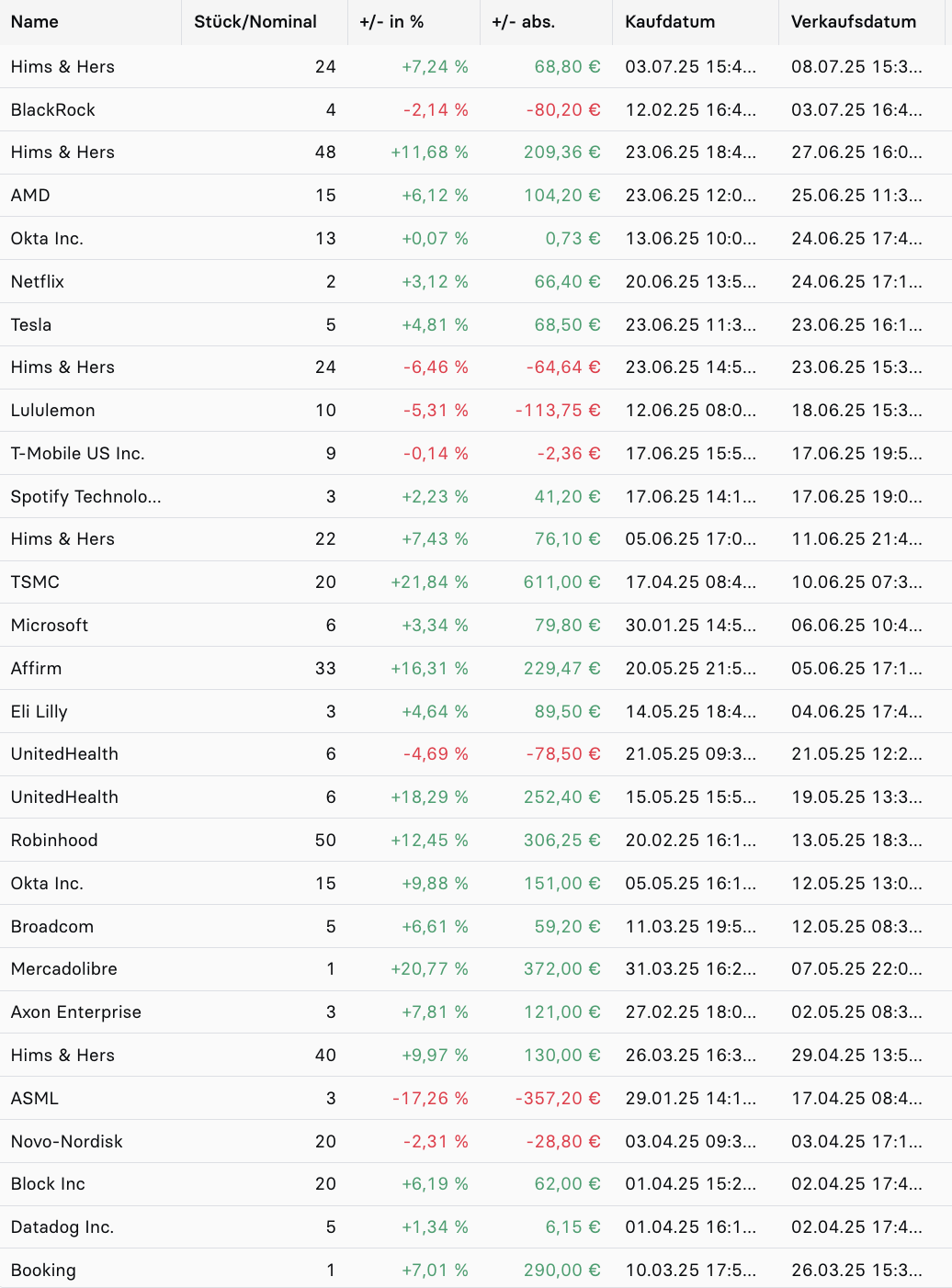952x1288 pixels.
Task: Click the TSMC name cell
Action: (x=35, y=582)
